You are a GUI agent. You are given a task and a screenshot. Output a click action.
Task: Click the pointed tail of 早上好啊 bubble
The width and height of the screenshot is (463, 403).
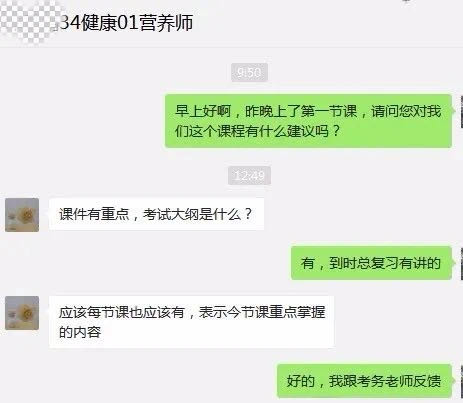[x=454, y=111]
